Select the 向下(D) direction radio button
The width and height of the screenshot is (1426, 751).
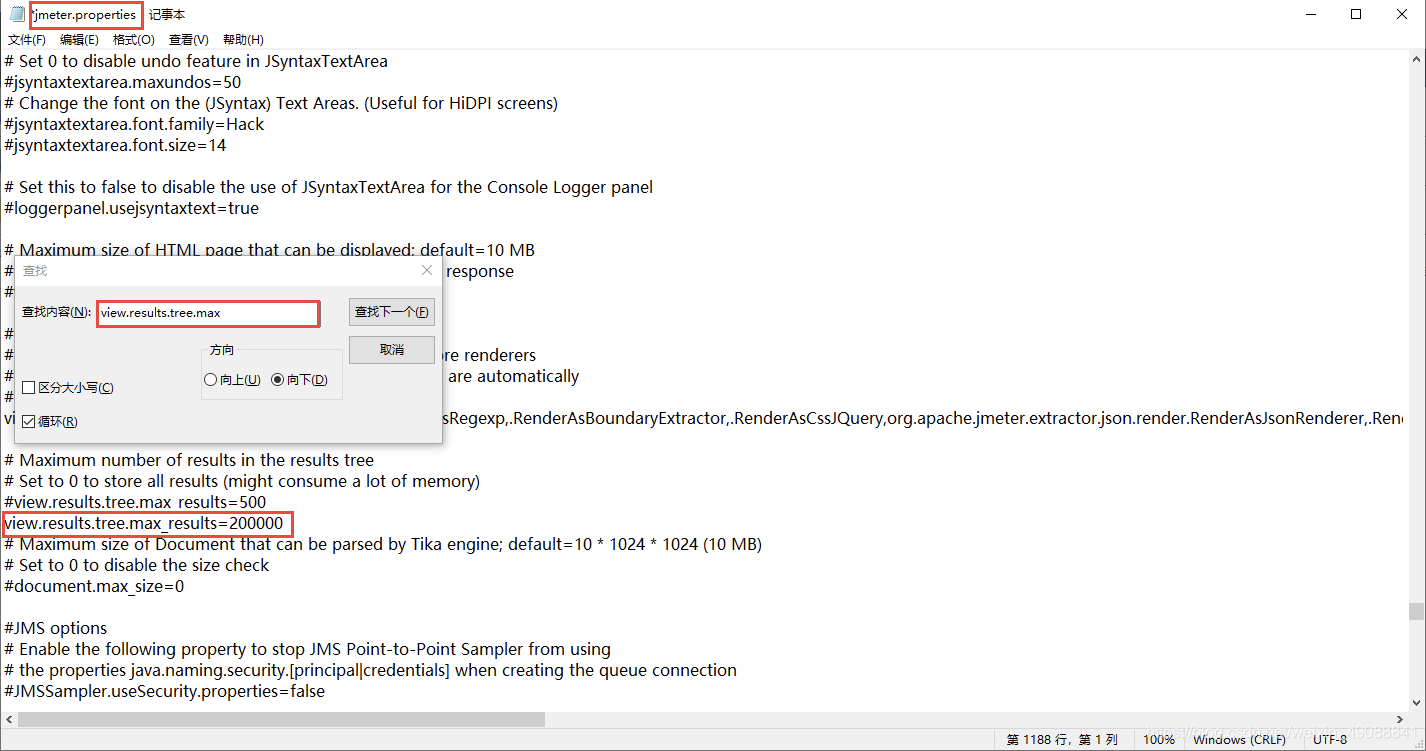[x=278, y=380]
